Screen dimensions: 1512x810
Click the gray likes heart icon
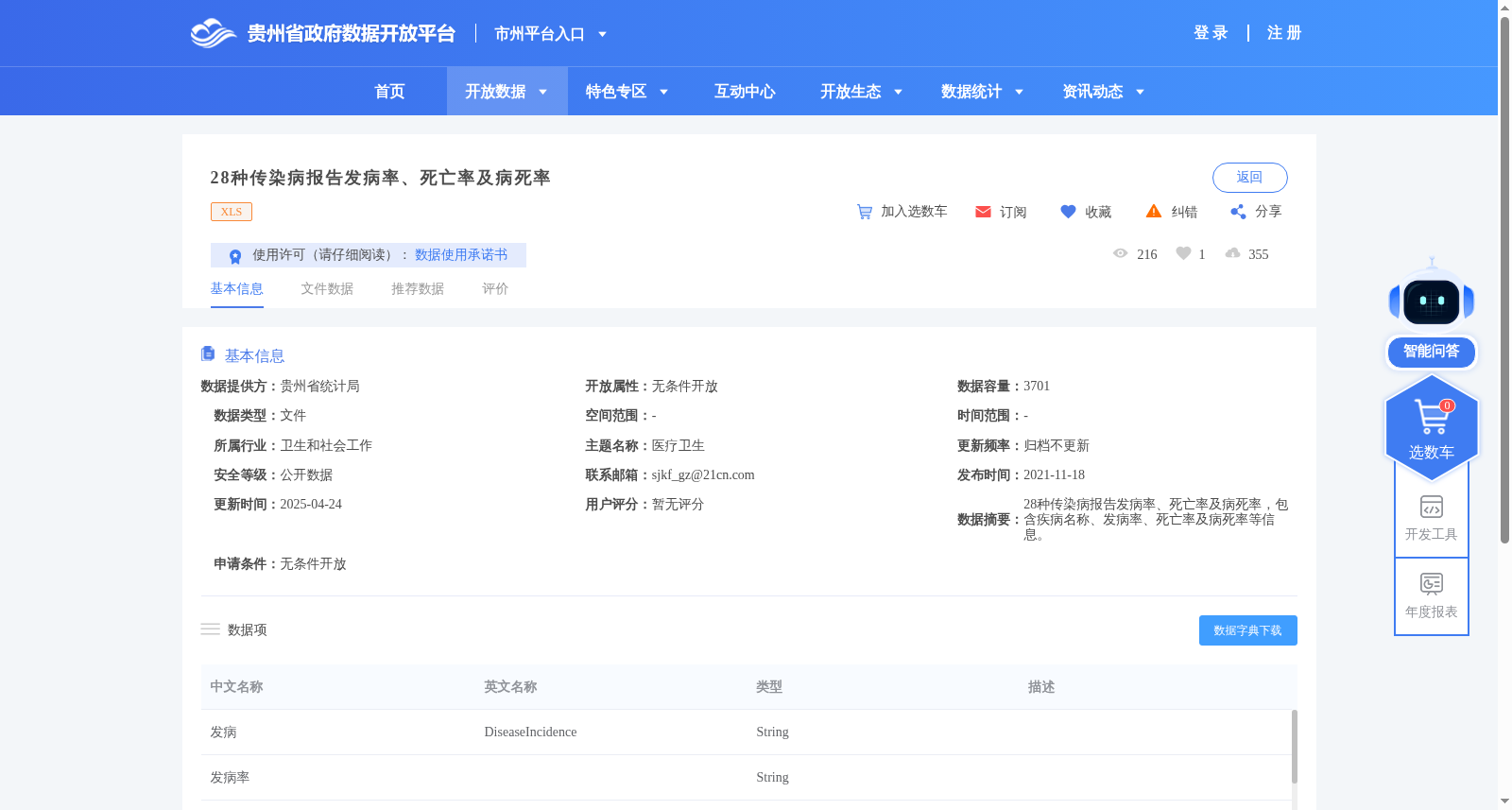tap(1183, 253)
